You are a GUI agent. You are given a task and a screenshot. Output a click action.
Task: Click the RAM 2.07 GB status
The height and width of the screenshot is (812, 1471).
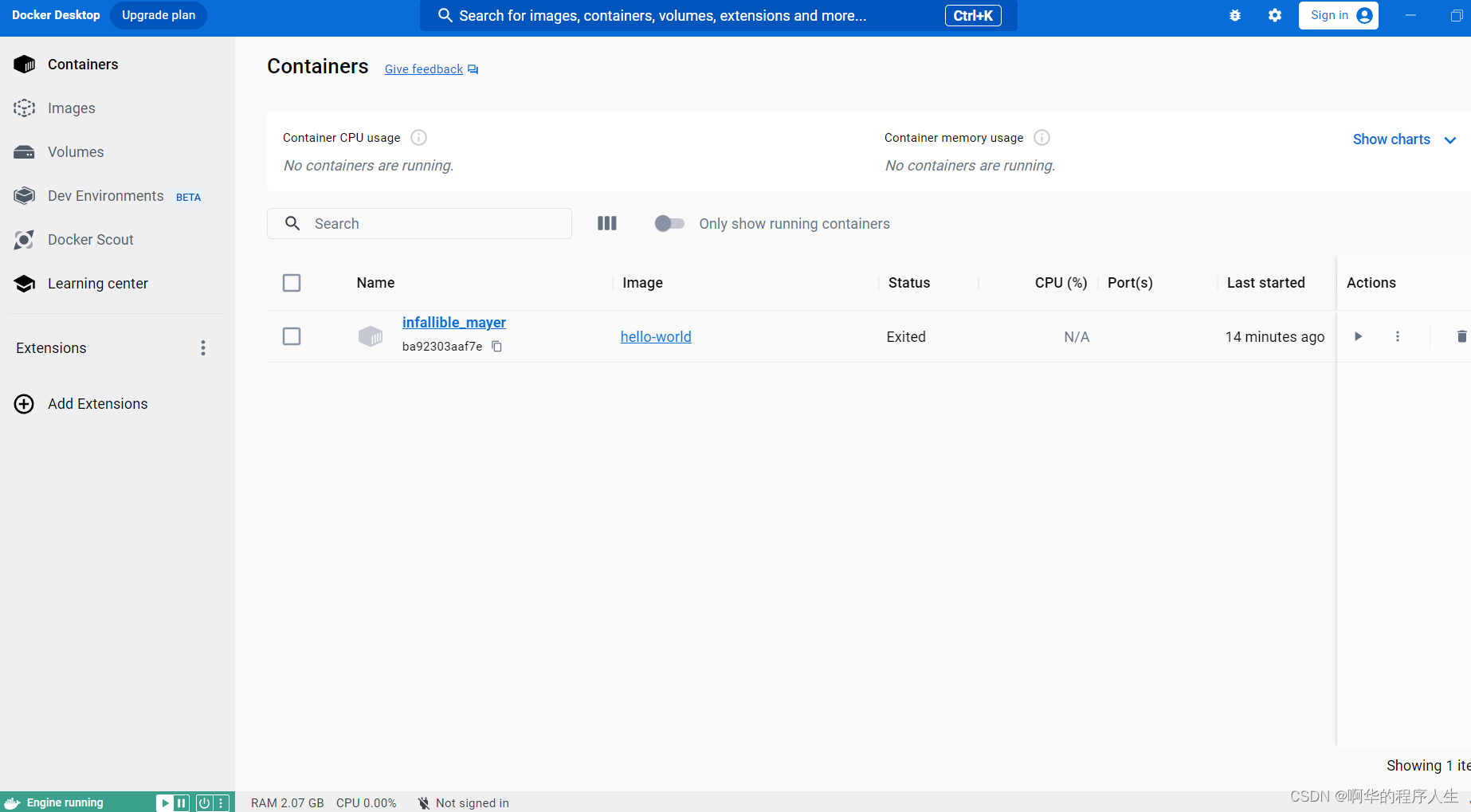click(x=288, y=803)
